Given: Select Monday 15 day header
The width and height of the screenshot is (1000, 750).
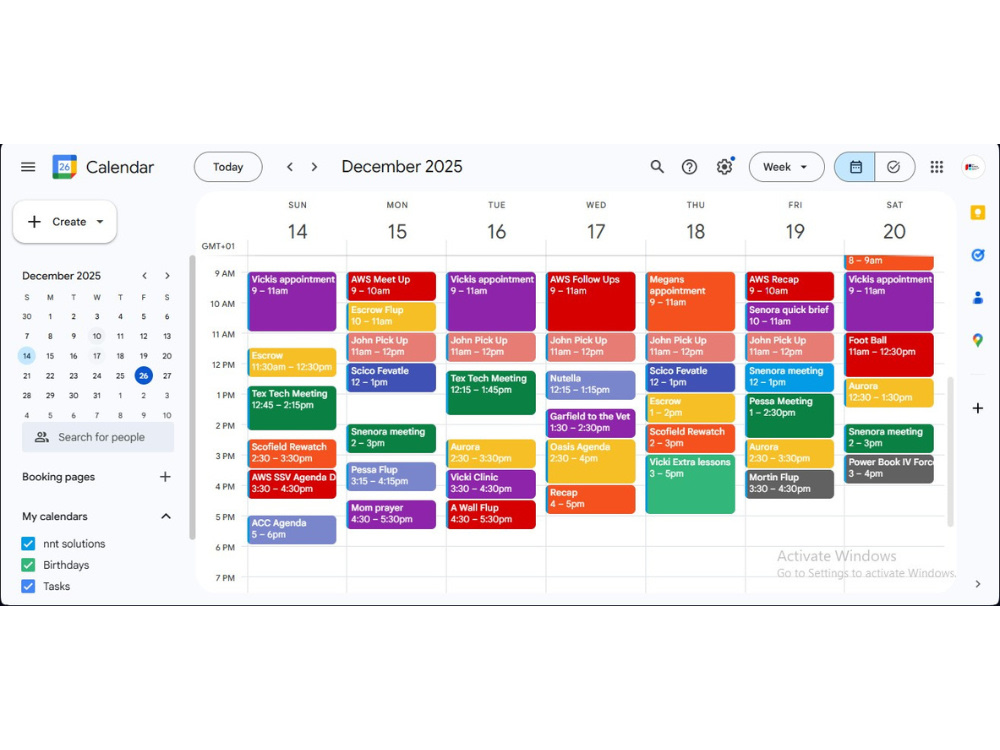Looking at the screenshot, I should tap(397, 231).
